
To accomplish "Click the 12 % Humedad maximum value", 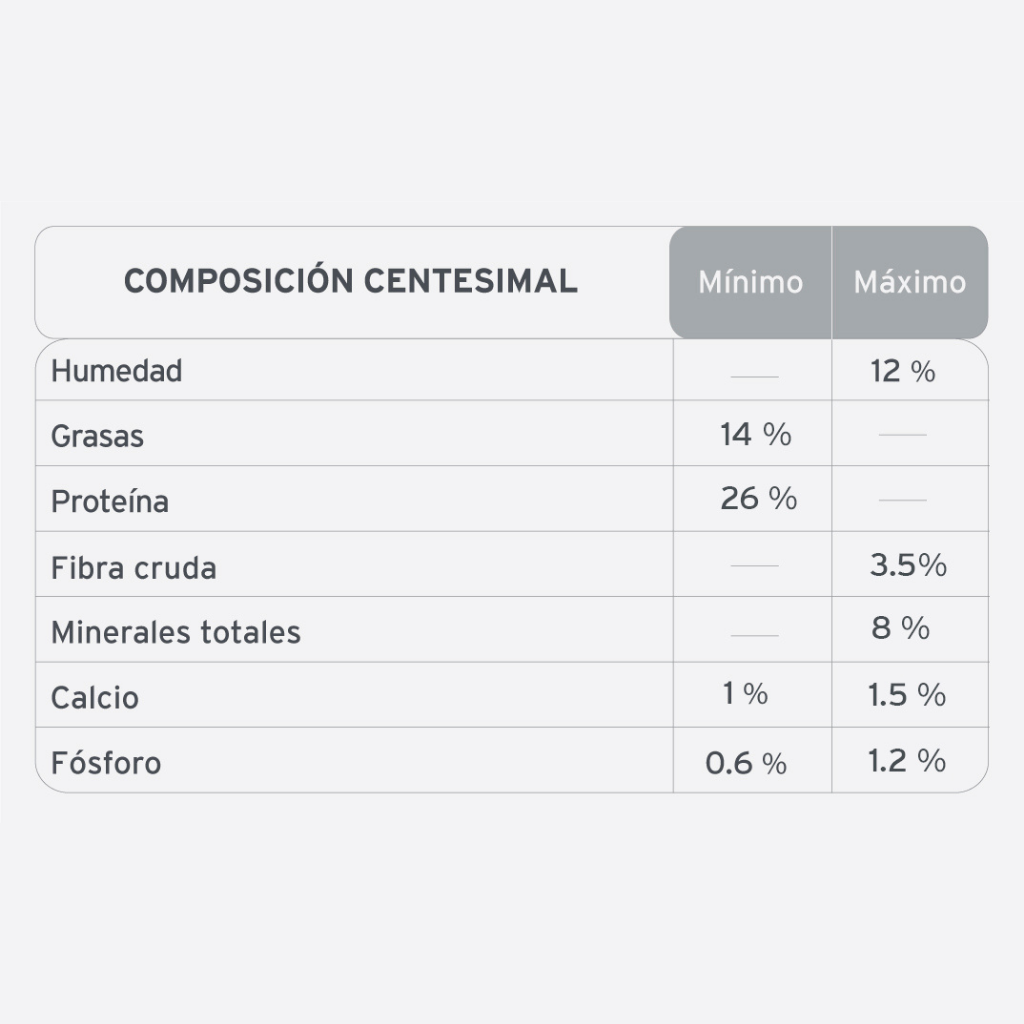I will [x=903, y=372].
